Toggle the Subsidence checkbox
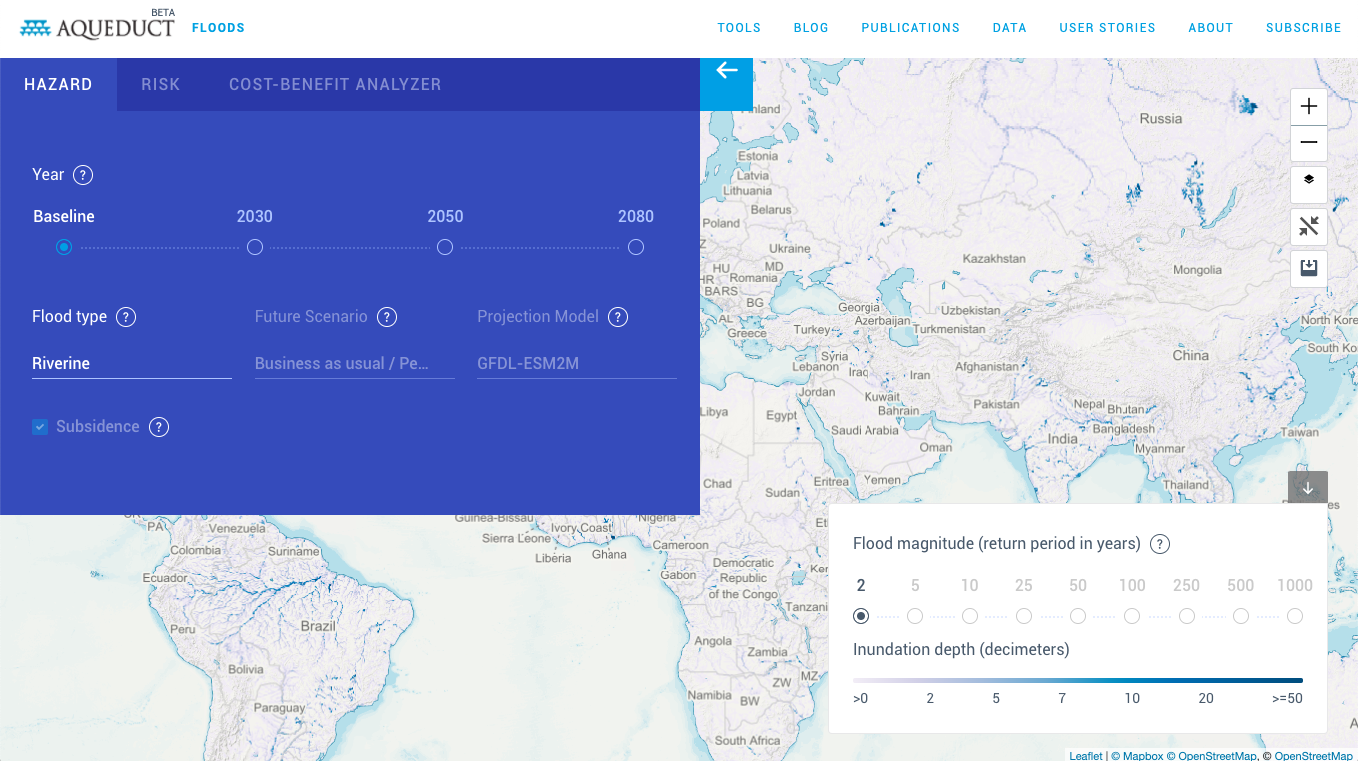1358x761 pixels. pos(40,427)
